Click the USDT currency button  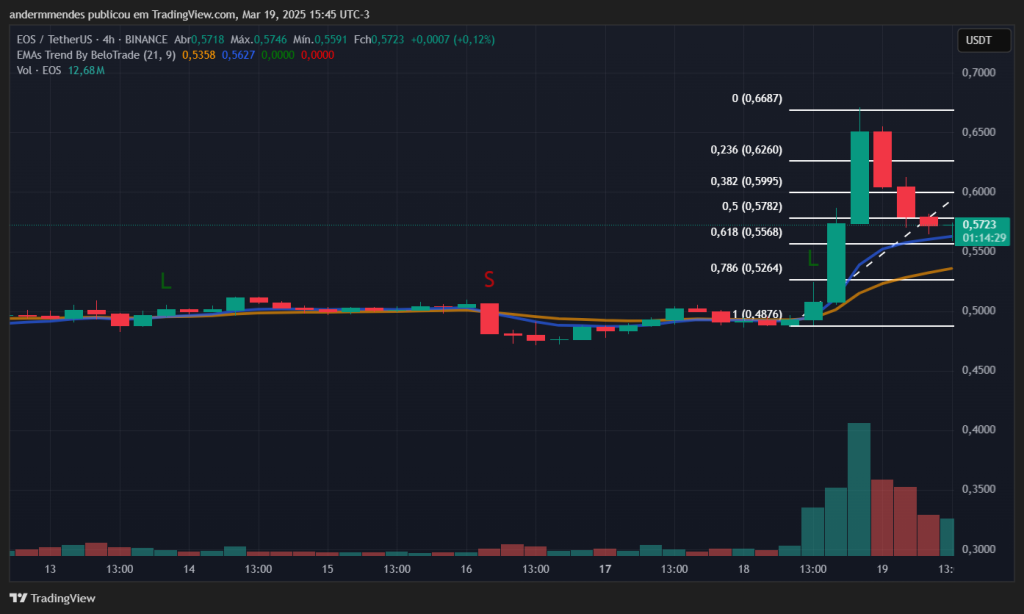[984, 40]
